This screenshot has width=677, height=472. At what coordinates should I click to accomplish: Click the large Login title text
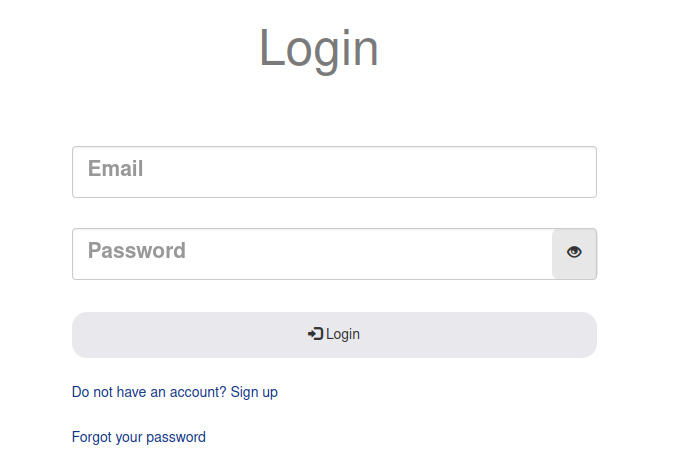319,48
